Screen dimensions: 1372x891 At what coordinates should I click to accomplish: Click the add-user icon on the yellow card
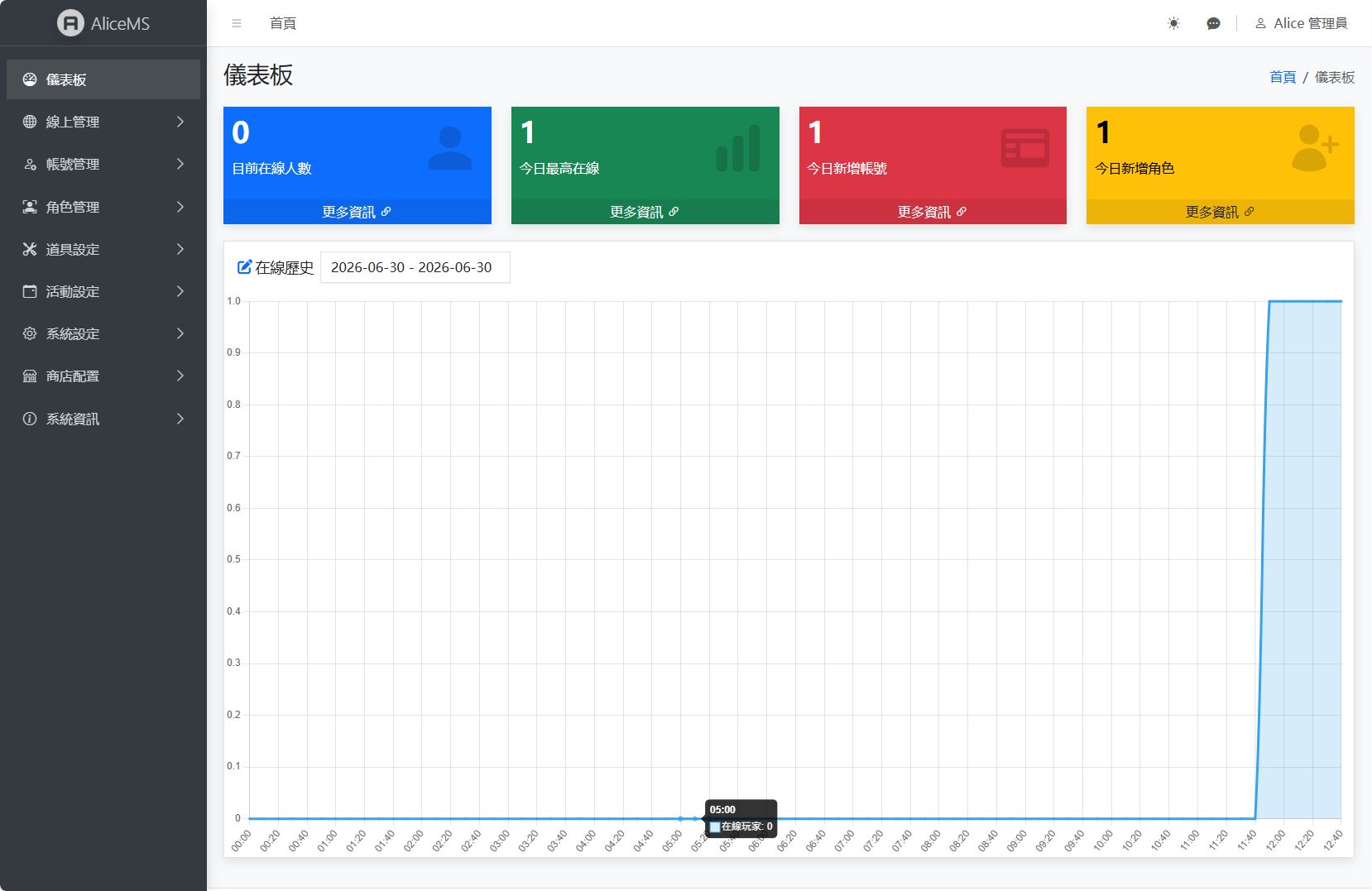point(1315,148)
